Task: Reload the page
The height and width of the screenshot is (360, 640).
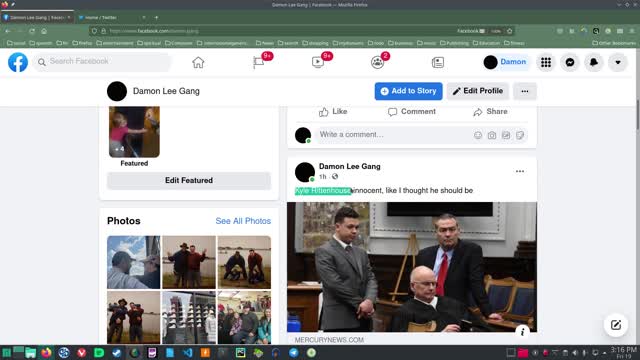Action: [x=32, y=31]
